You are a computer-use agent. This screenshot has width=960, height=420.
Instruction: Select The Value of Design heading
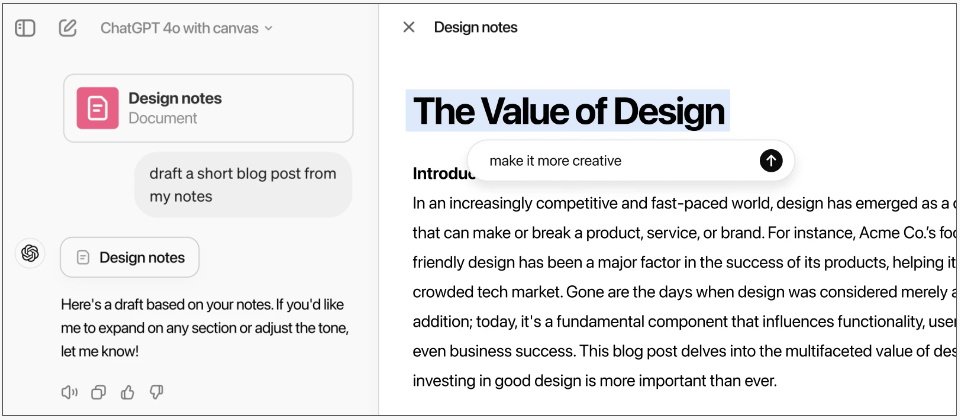(x=568, y=111)
